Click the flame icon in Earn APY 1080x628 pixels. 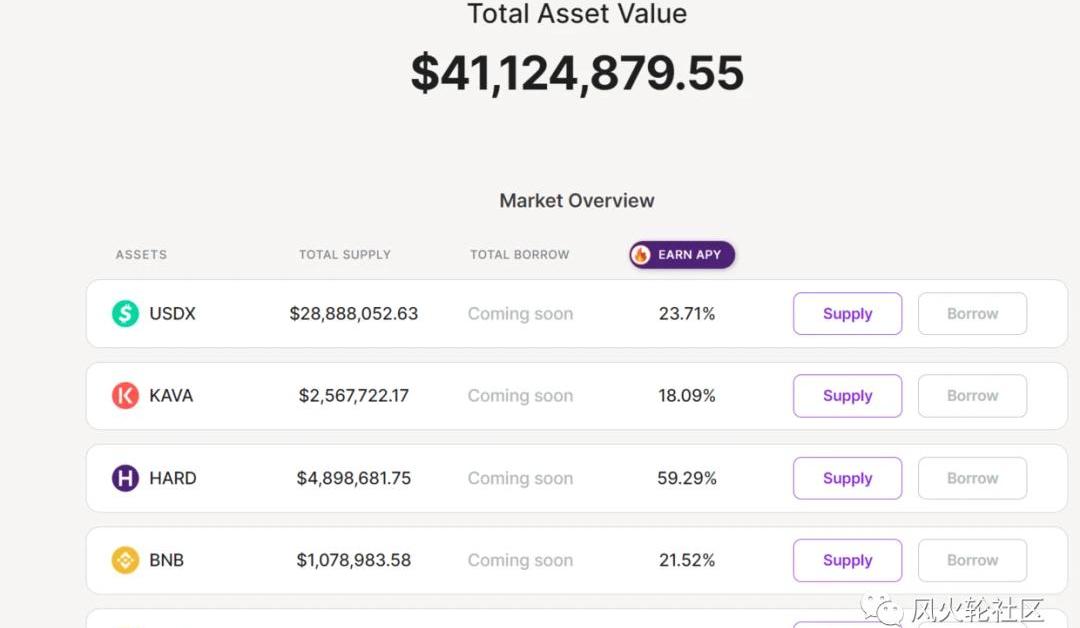coord(641,255)
